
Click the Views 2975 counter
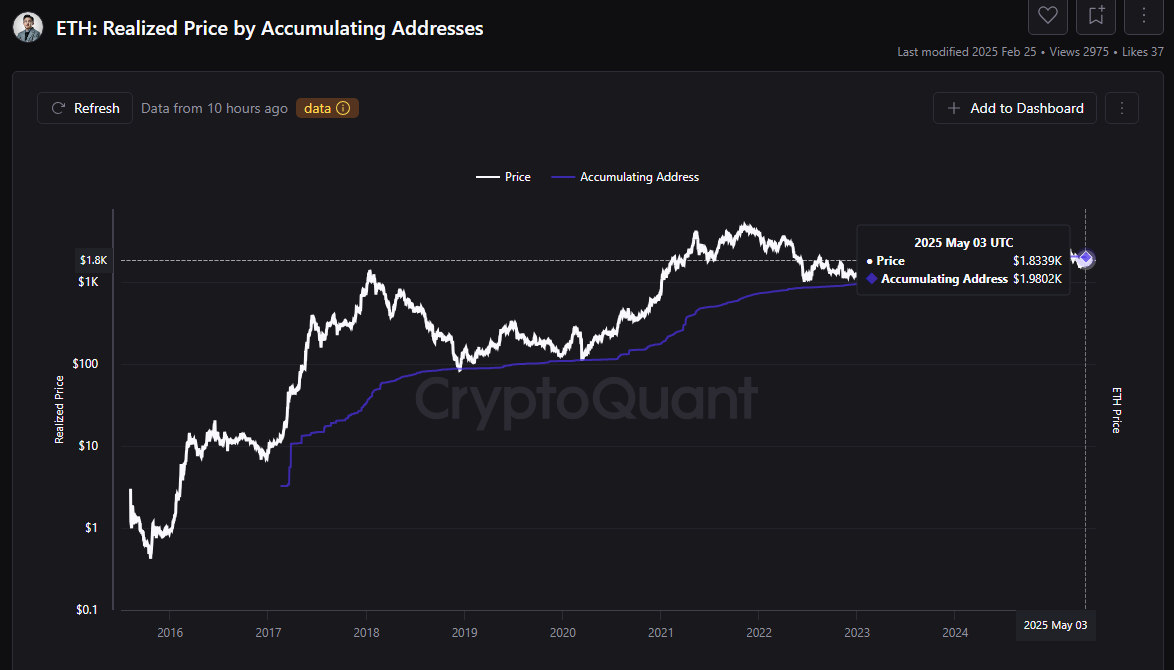point(1078,51)
